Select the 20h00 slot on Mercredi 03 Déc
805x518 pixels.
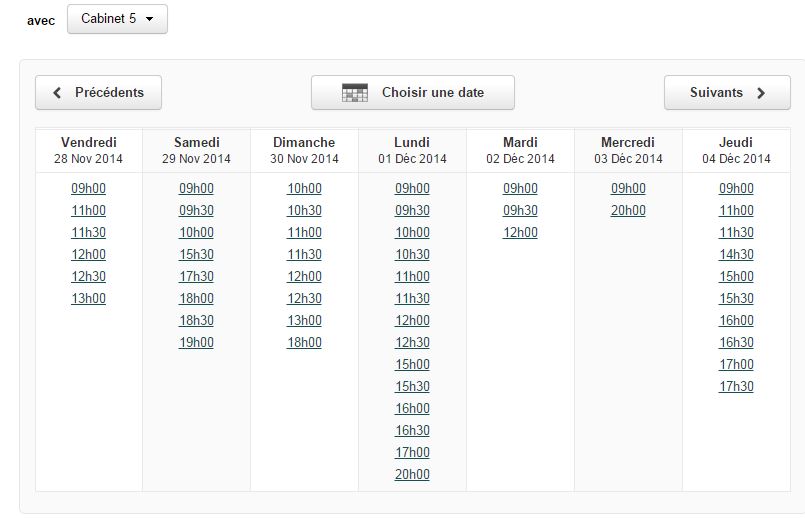point(628,210)
